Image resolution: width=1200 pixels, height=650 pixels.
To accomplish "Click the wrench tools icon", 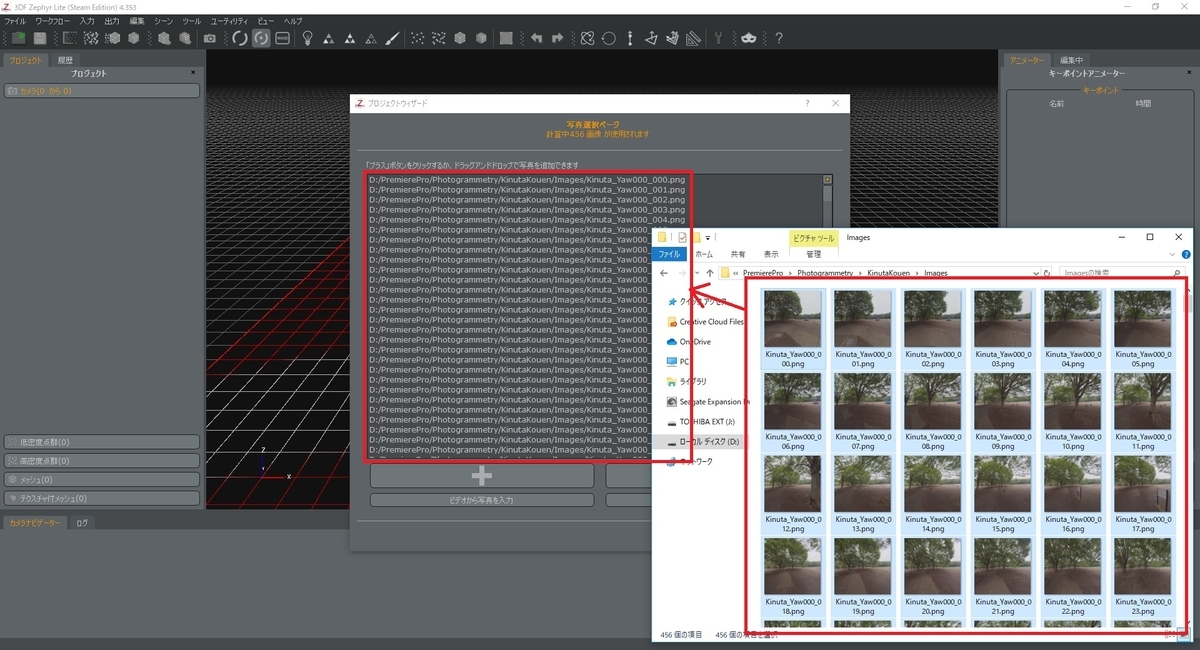I will point(718,38).
